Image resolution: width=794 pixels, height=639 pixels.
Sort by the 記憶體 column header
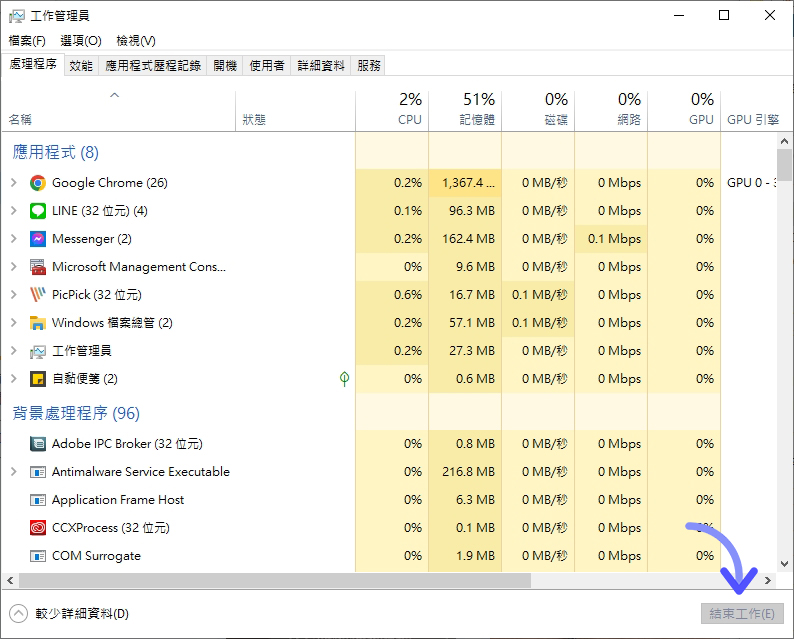(465, 111)
